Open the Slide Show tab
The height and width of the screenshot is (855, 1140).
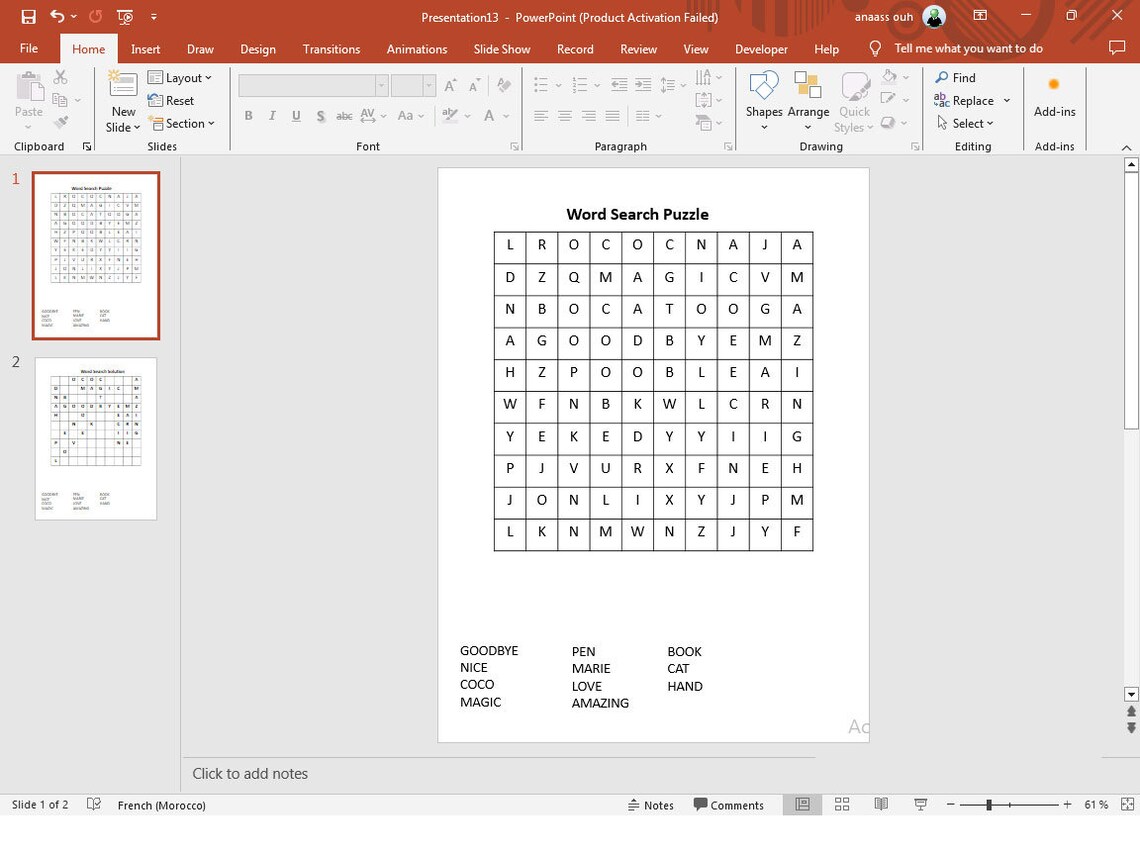(501, 48)
